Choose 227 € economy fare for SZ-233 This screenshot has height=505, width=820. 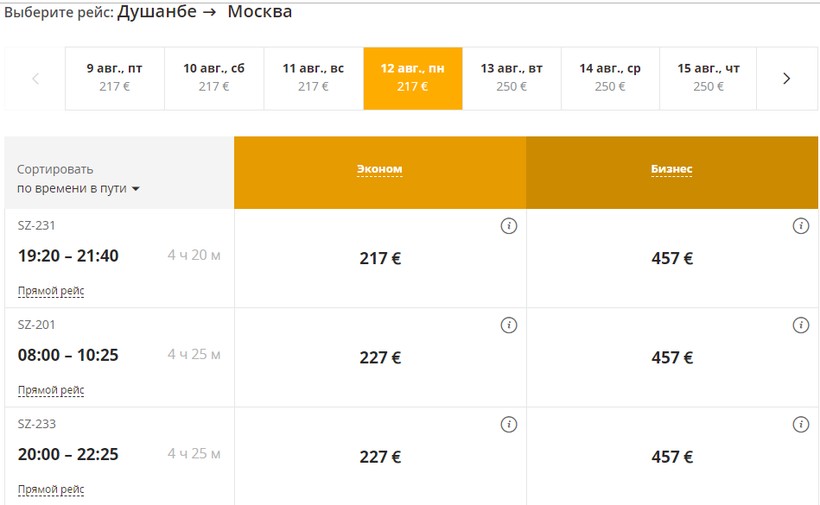pos(380,457)
